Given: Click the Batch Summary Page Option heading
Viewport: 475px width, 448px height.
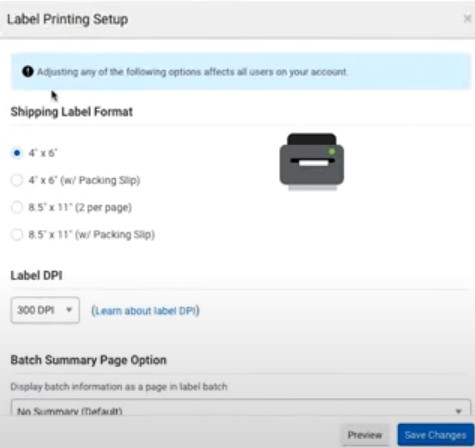Looking at the screenshot, I should click(x=88, y=360).
